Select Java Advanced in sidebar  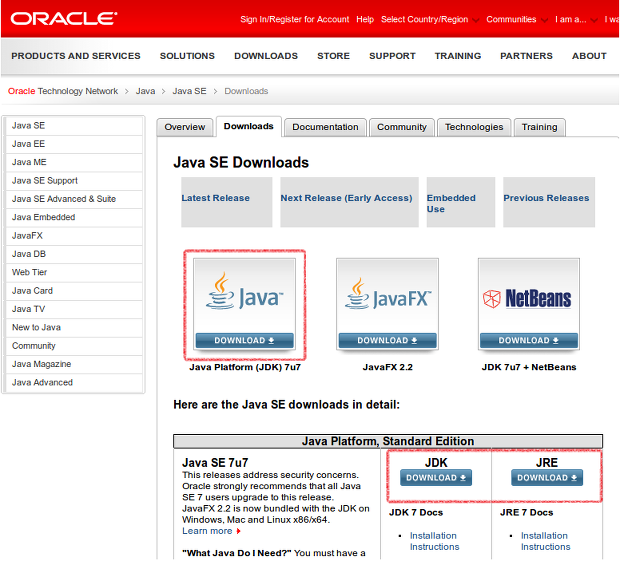pos(74,383)
